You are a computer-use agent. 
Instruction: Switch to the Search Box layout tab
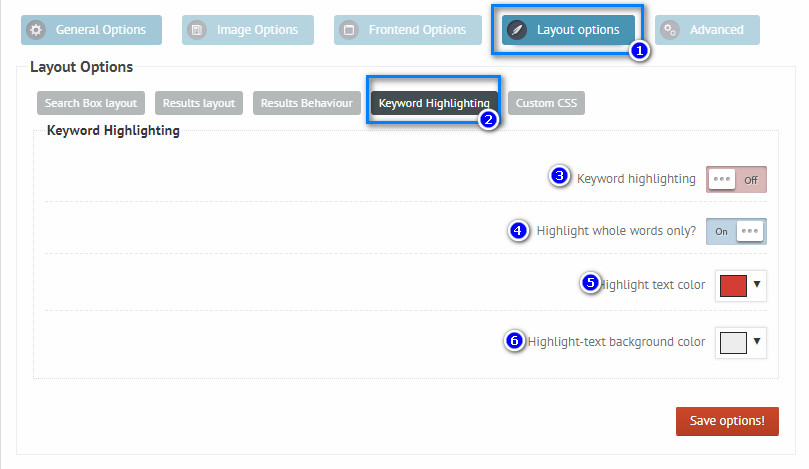coord(91,103)
